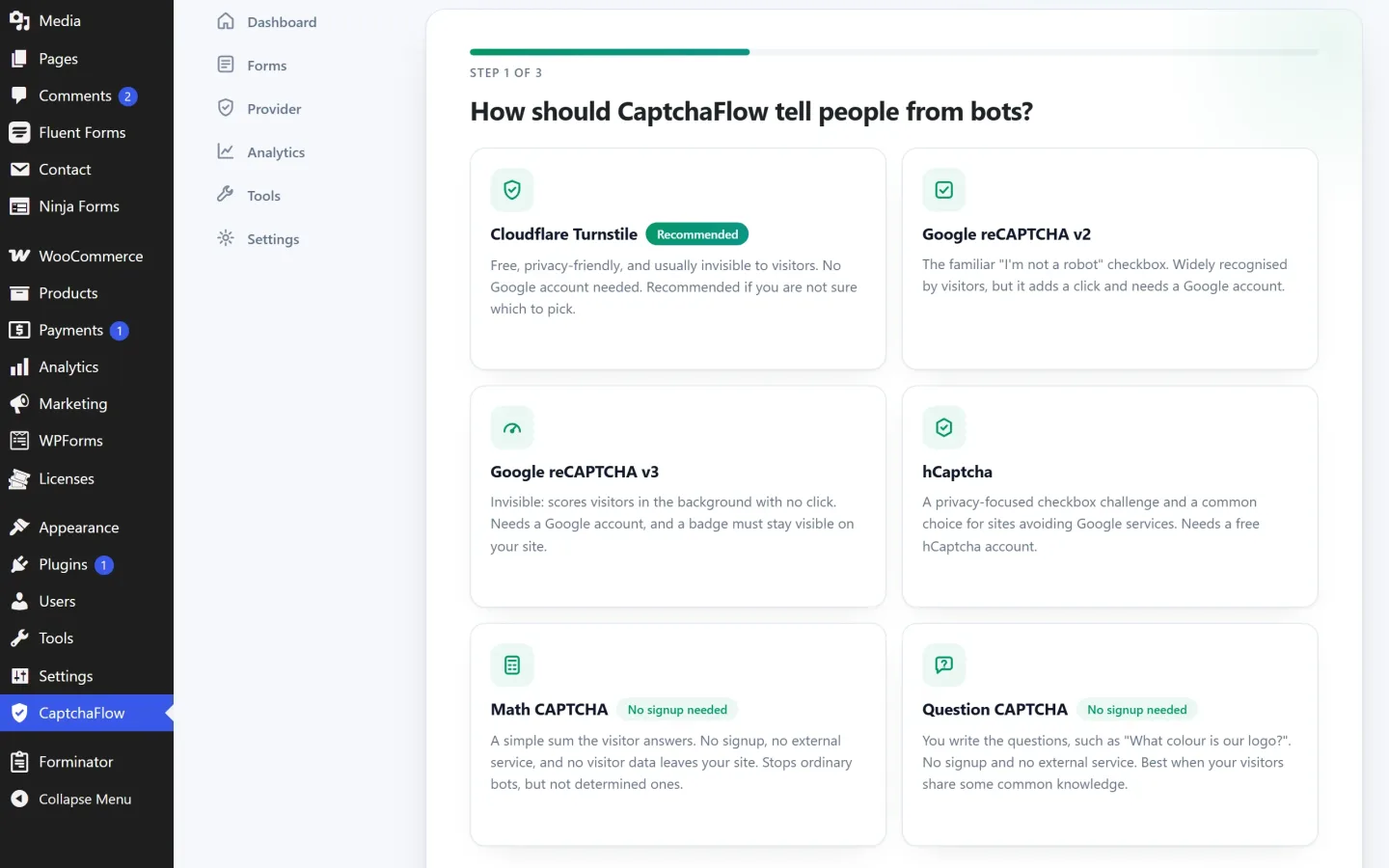
Task: Click the Payments notification badge showing 1
Action: point(120,331)
